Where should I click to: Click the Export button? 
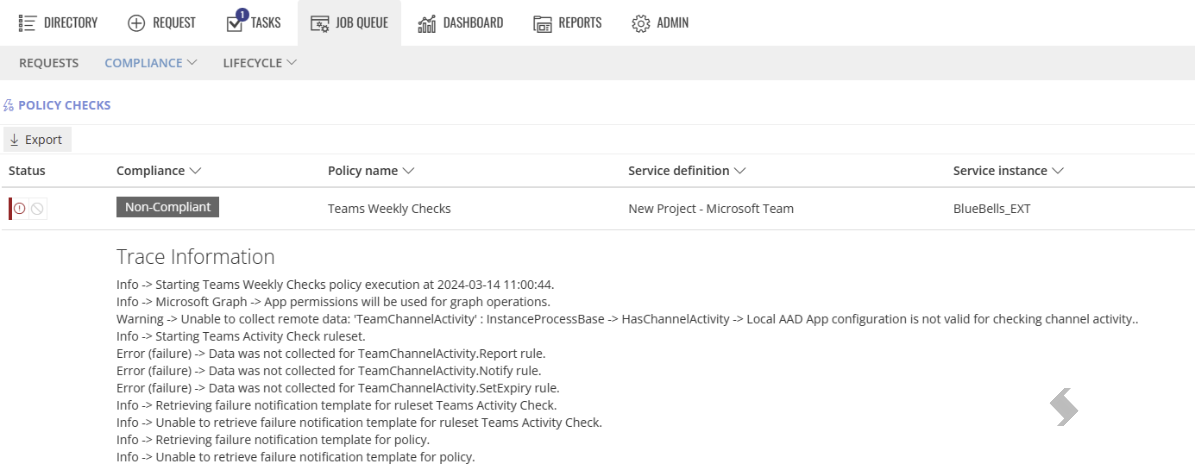pos(37,140)
